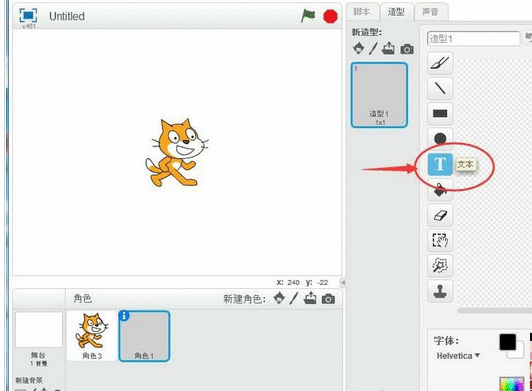Paint a new sprite icon
Screen dimensions: 532x391
click(x=294, y=298)
